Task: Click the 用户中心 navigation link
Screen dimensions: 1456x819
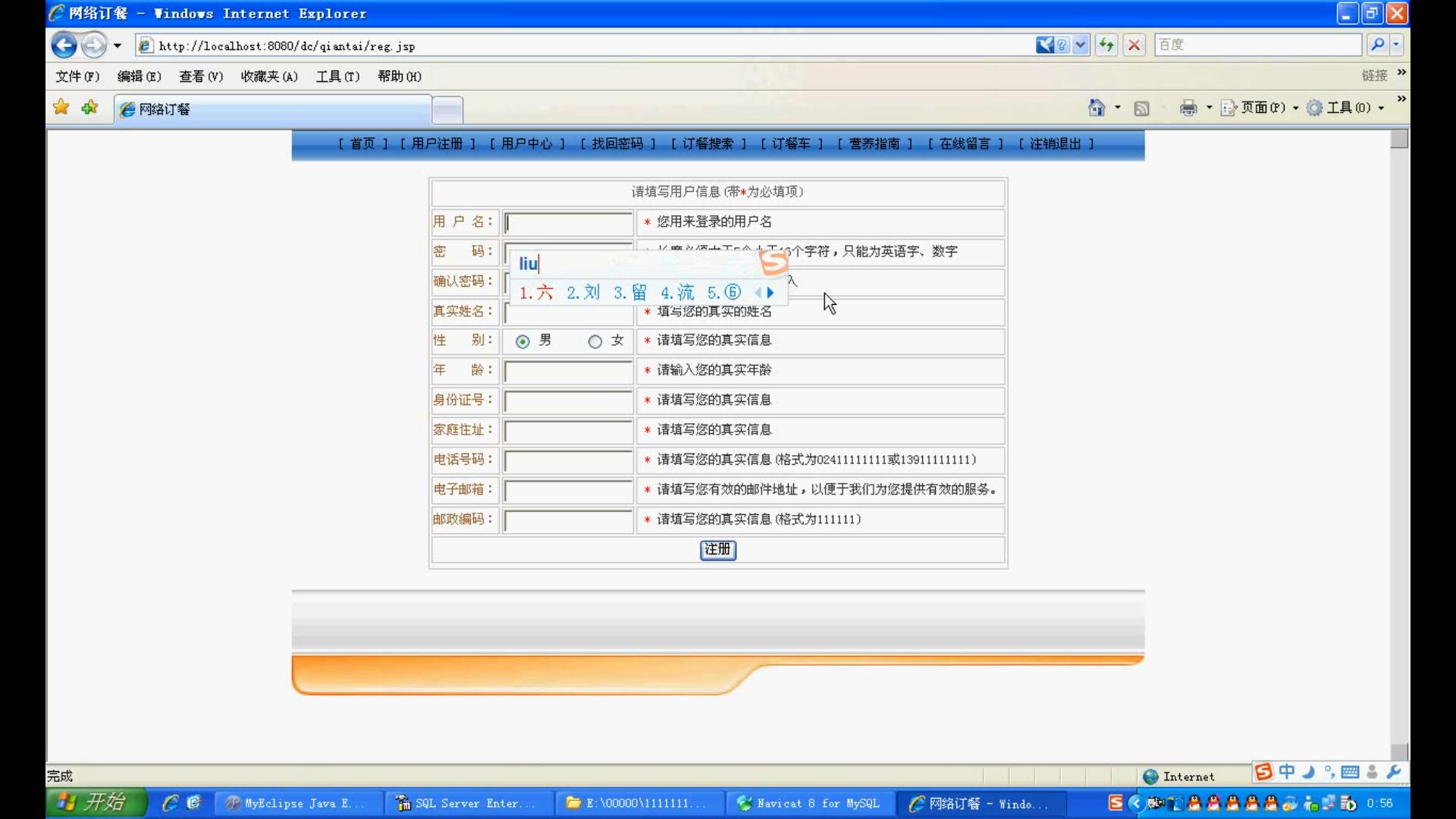Action: (527, 144)
